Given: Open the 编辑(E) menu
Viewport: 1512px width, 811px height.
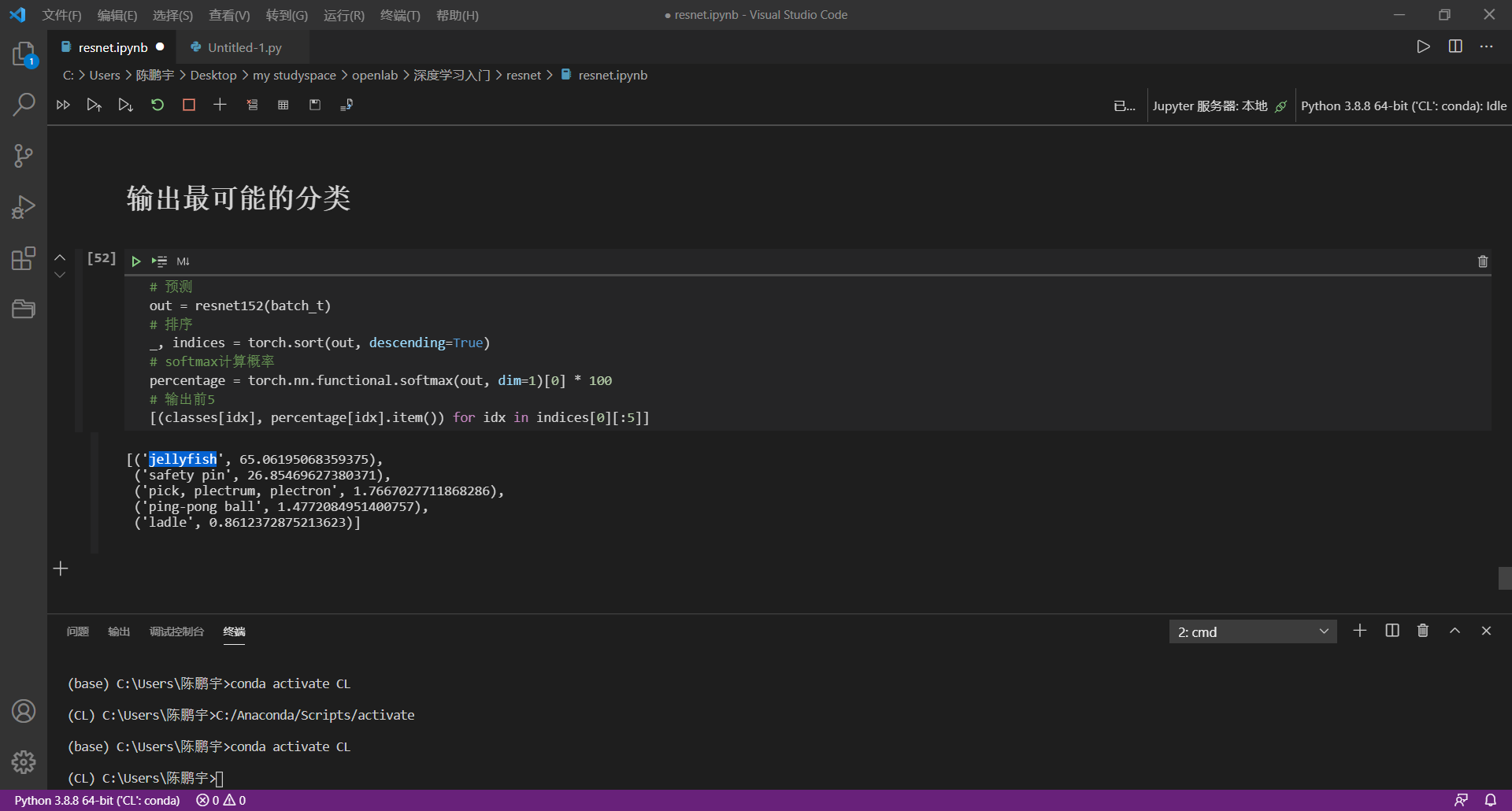Looking at the screenshot, I should click(117, 15).
